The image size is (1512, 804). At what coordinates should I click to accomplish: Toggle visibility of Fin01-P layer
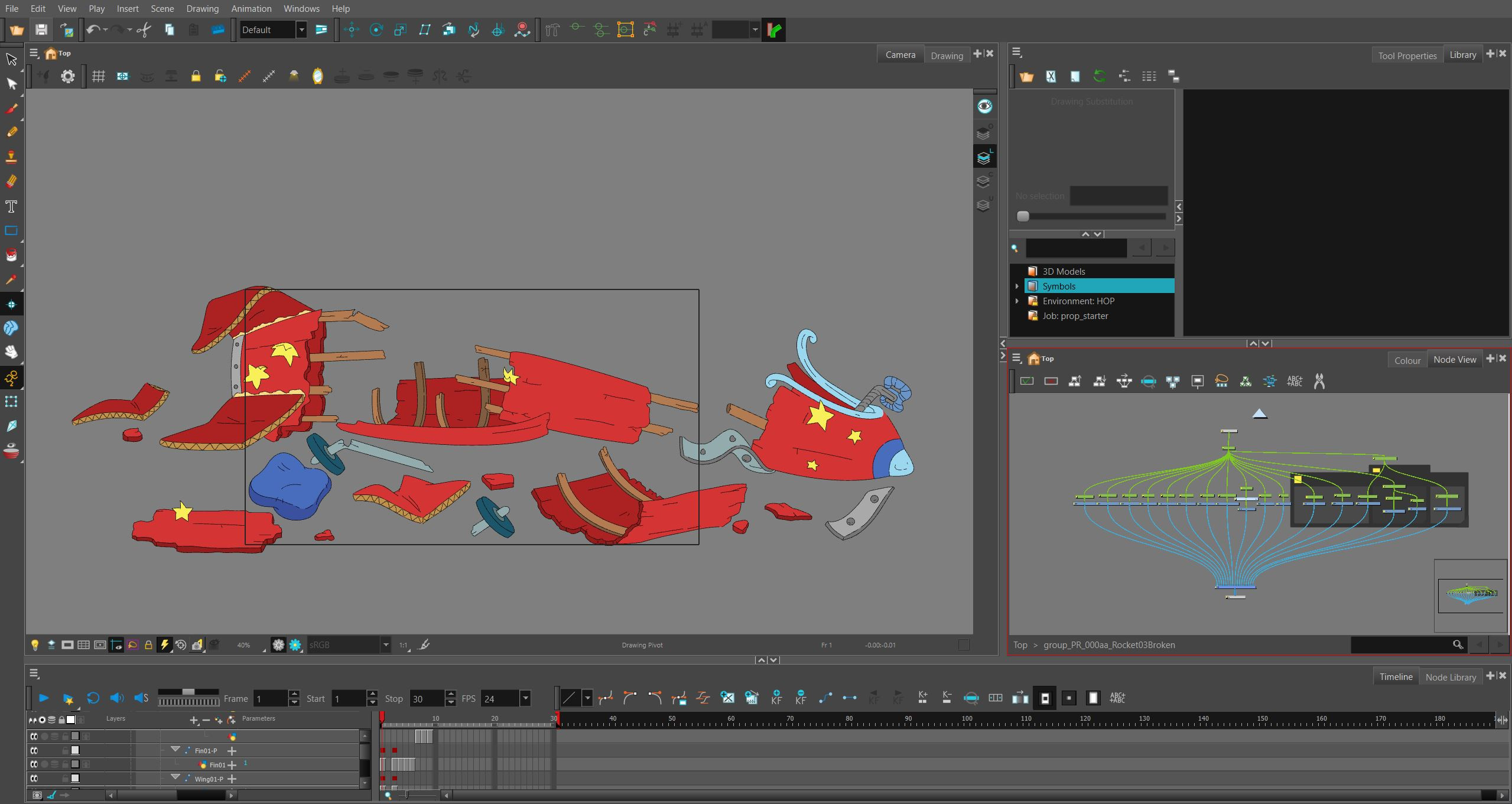tap(34, 750)
